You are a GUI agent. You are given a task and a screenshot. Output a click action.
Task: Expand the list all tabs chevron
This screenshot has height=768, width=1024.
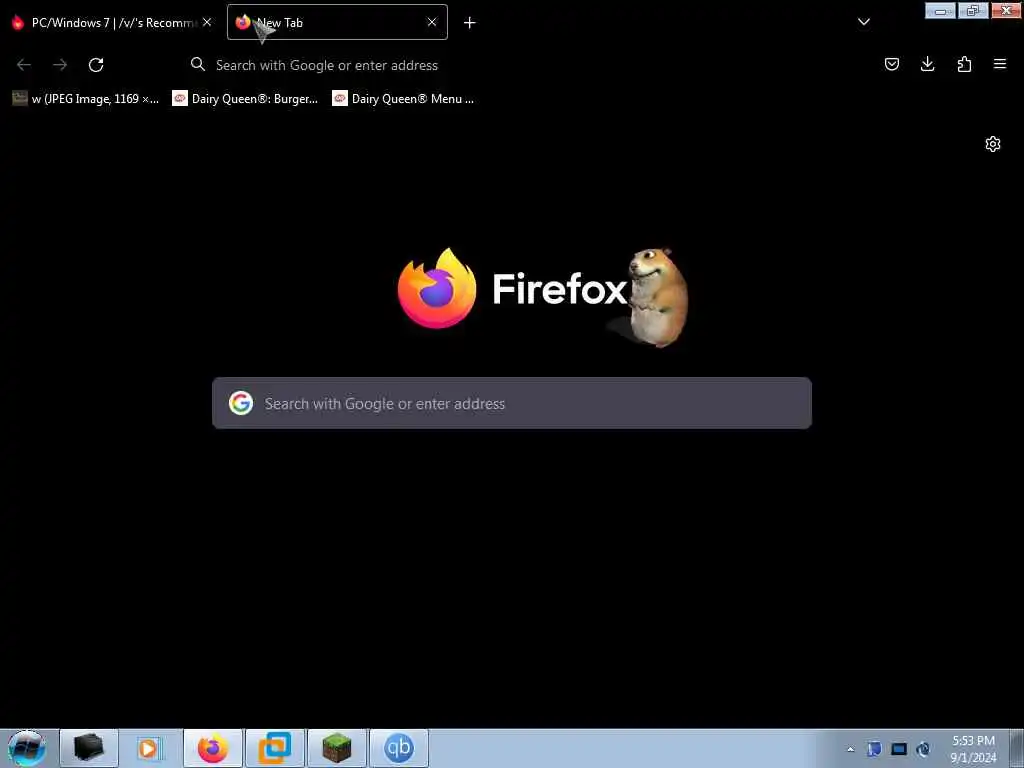[863, 22]
